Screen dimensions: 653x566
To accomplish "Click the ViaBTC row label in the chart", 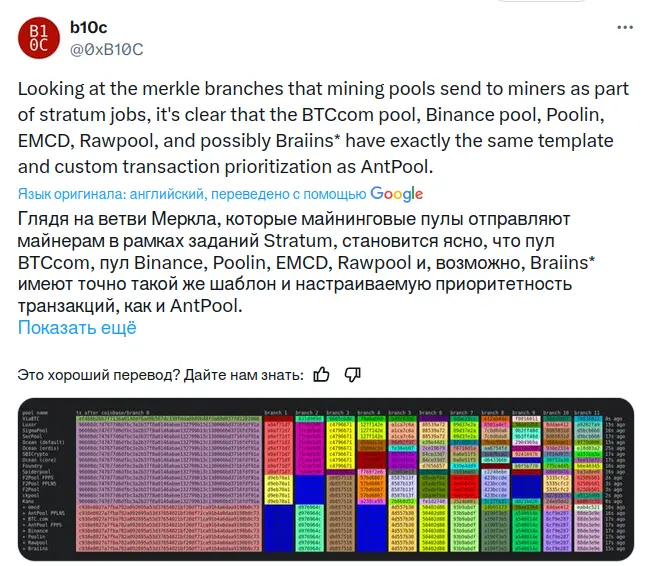I will [x=31, y=419].
